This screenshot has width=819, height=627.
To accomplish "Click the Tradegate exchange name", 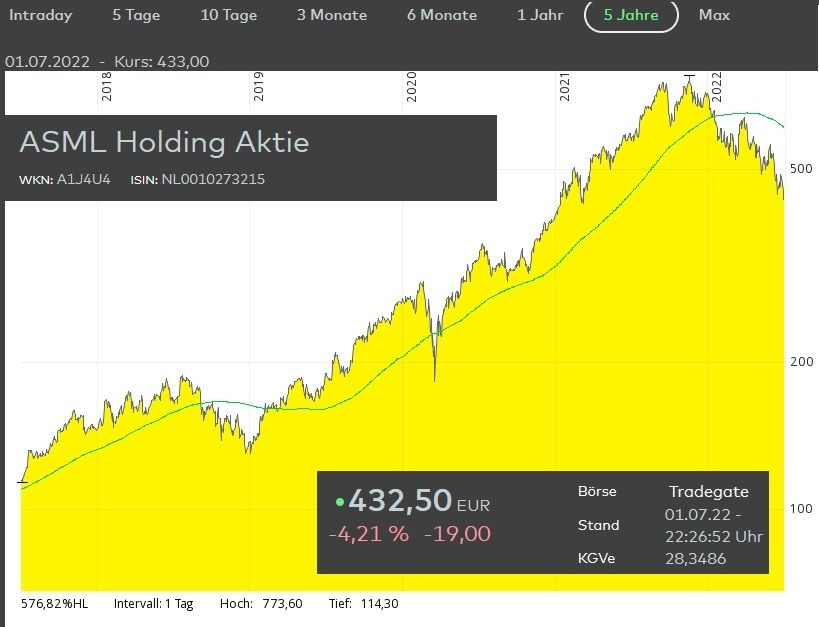I will (x=708, y=491).
